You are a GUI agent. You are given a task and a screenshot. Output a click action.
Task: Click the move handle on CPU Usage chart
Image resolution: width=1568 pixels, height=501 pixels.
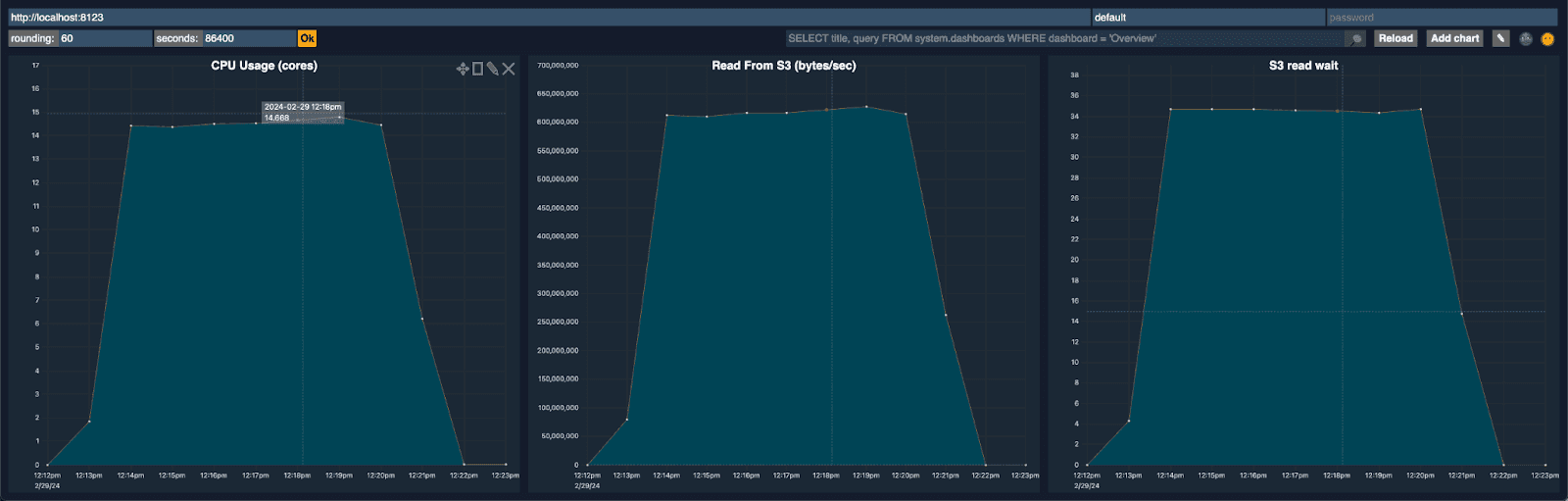(x=463, y=69)
